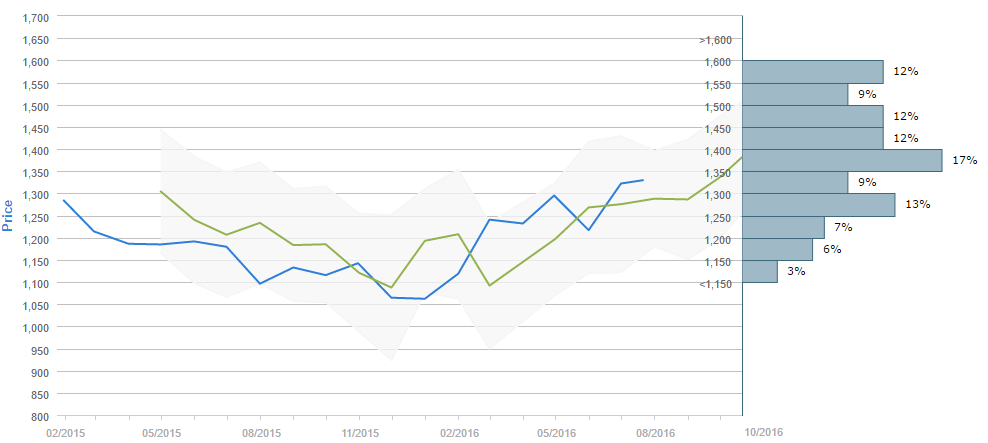The height and width of the screenshot is (443, 988).
Task: Click the 800 y-axis price label
Action: pos(42,416)
